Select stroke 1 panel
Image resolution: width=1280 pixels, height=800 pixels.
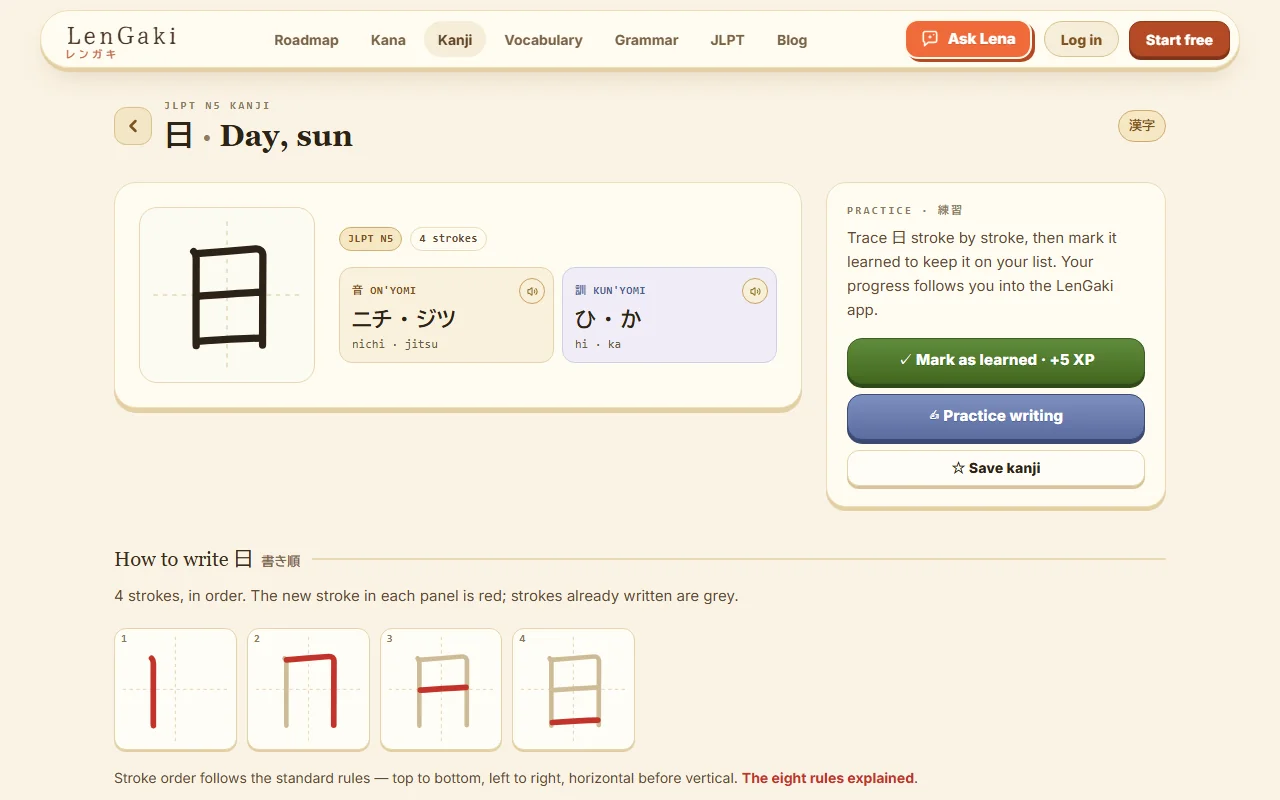[175, 689]
